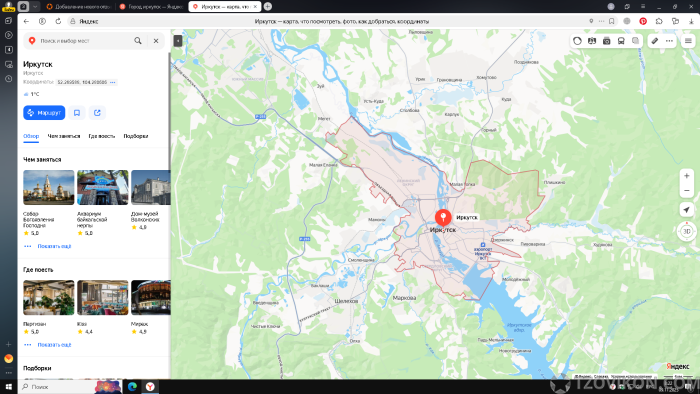Clear the search with the X button
This screenshot has width=700, height=394.
point(156,41)
